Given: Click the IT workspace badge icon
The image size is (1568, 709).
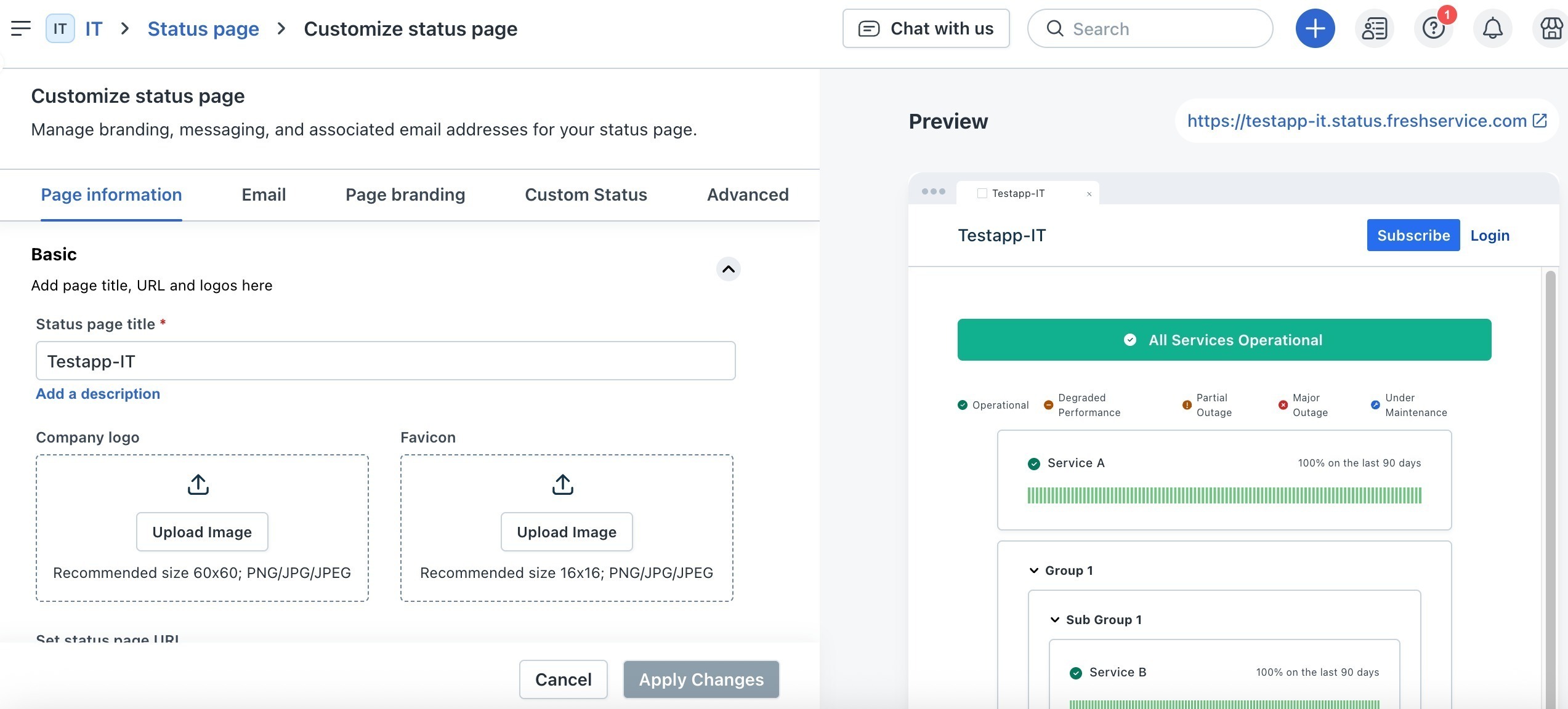Looking at the screenshot, I should tap(60, 28).
